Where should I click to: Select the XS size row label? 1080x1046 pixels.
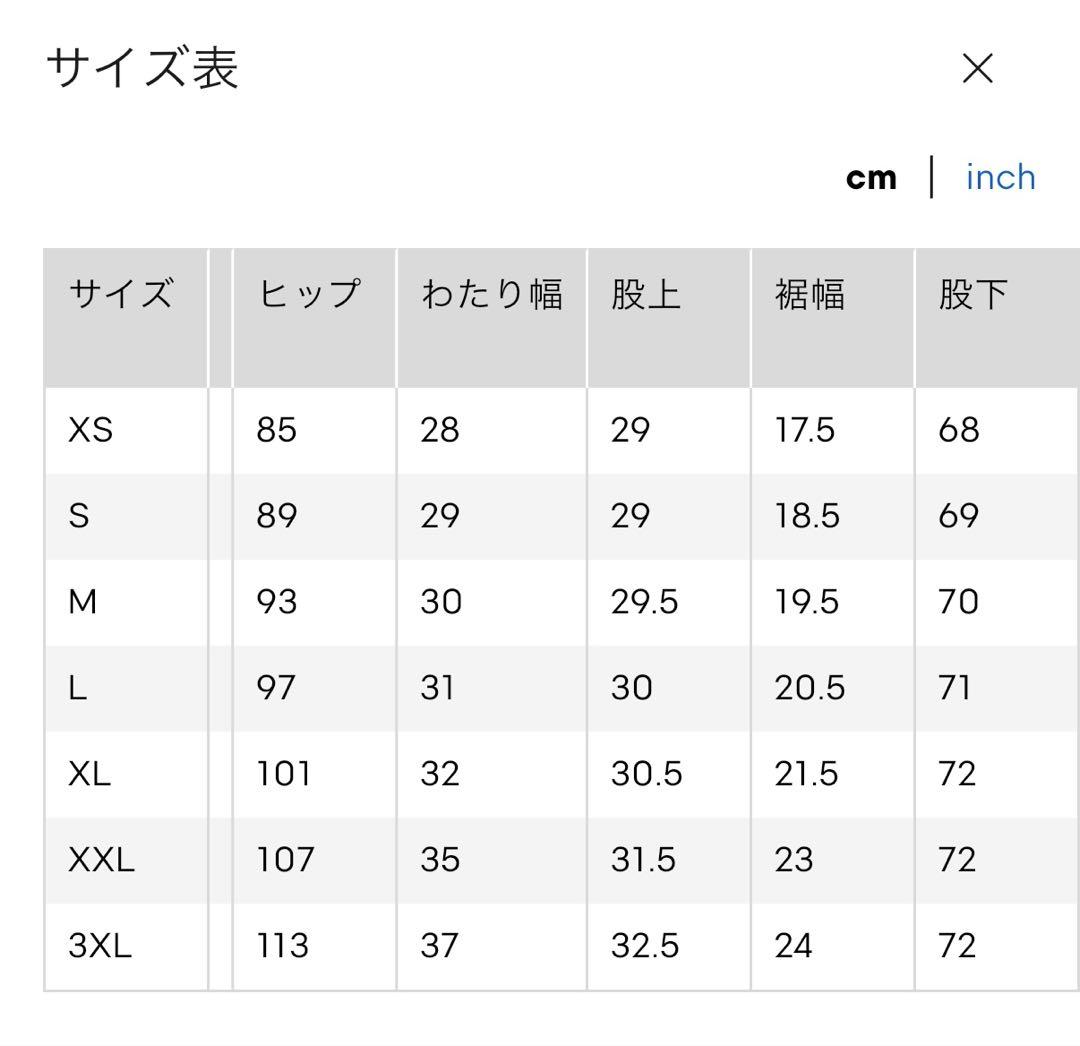point(90,430)
